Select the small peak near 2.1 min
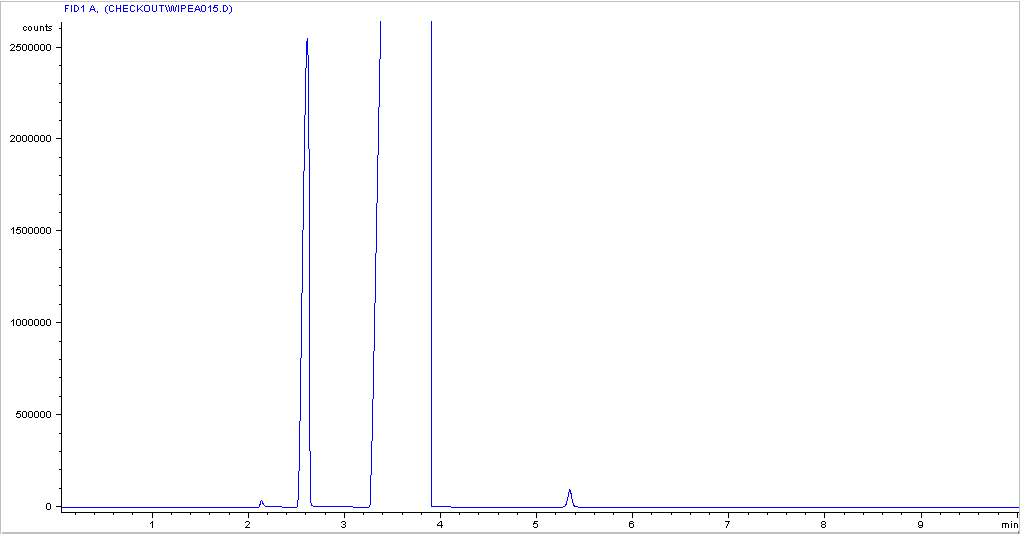Screen dimensions: 1020x534 pyautogui.click(x=262, y=503)
